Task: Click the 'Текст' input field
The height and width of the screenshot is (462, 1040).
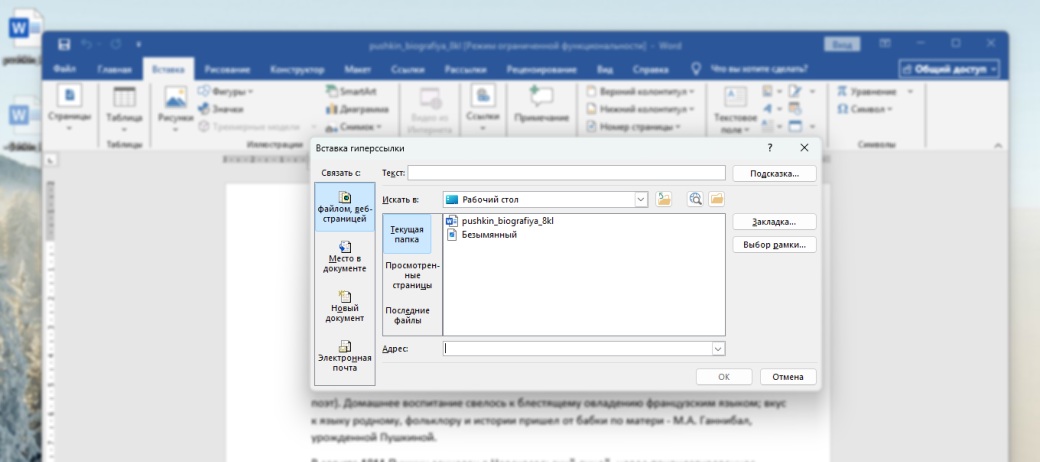Action: click(x=566, y=173)
